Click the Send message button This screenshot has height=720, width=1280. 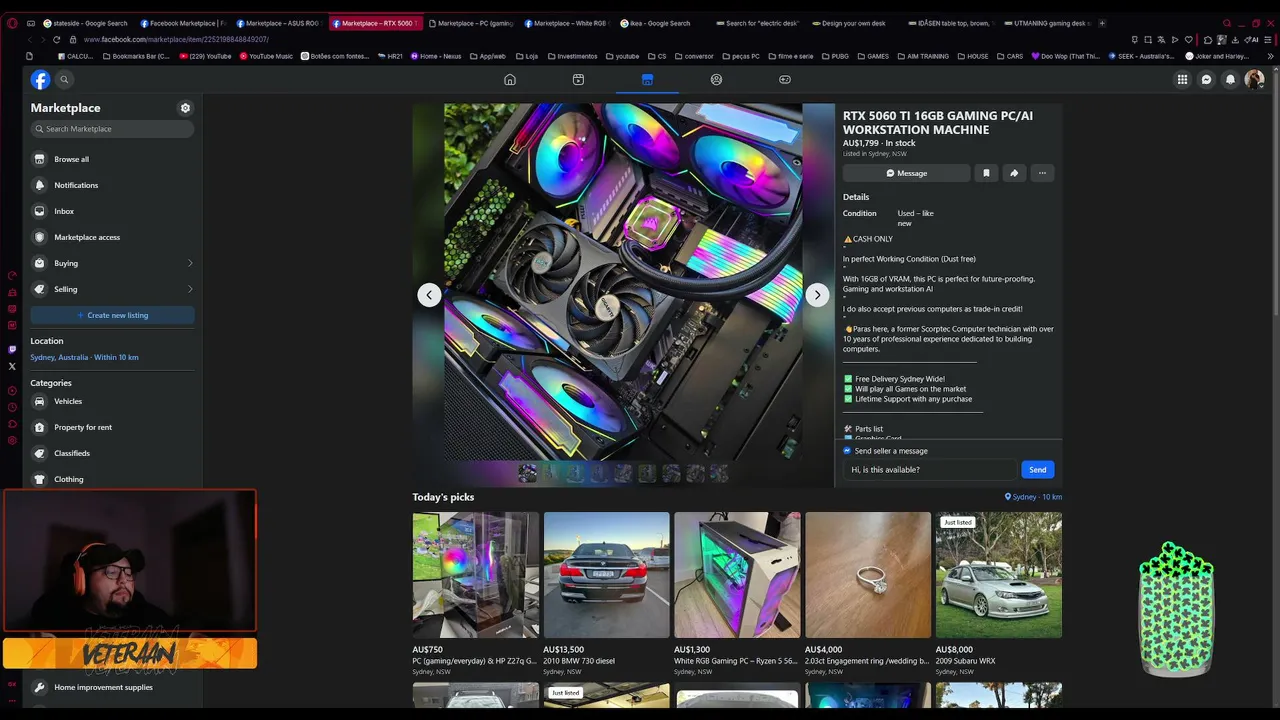1037,470
